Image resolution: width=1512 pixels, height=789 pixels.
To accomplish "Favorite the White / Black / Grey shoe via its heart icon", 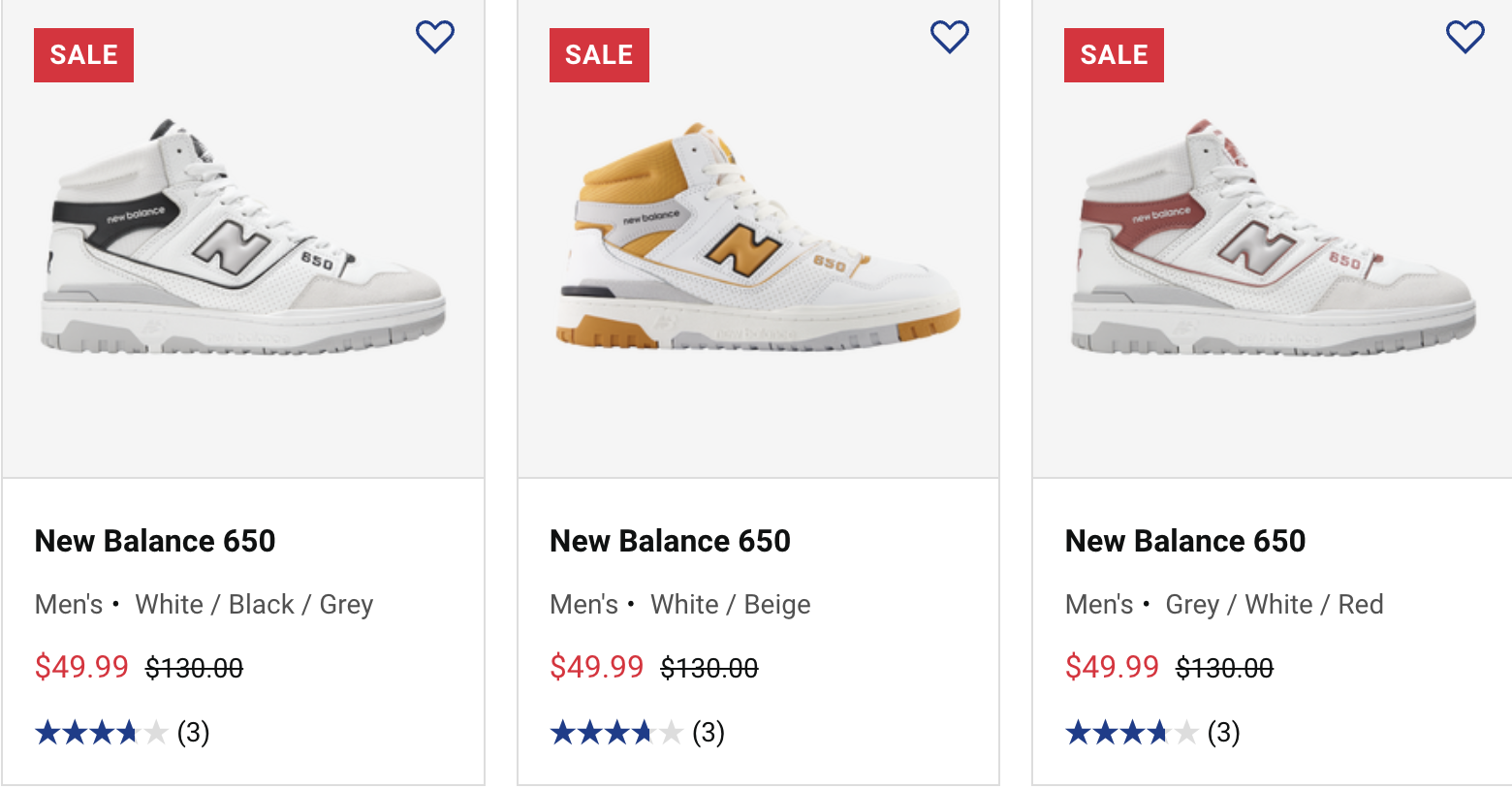I will click(x=435, y=37).
